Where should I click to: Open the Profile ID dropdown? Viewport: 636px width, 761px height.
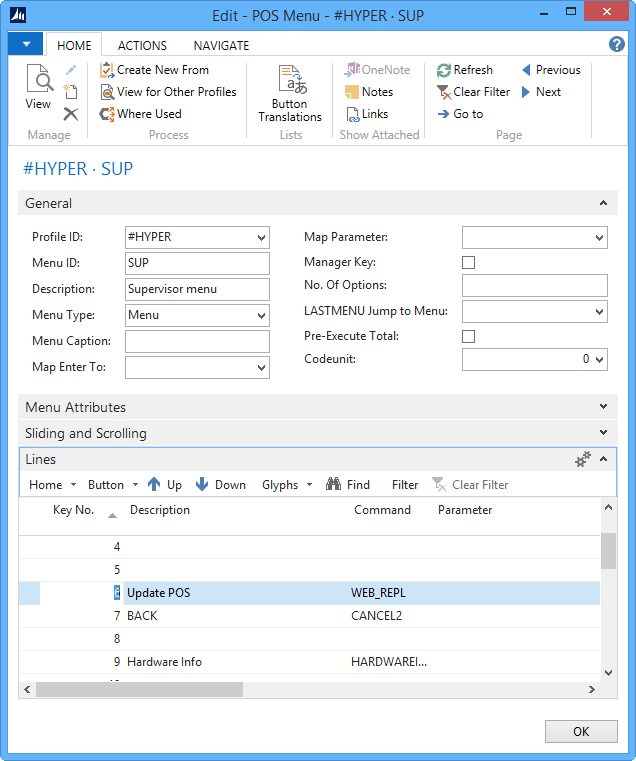pyautogui.click(x=261, y=238)
